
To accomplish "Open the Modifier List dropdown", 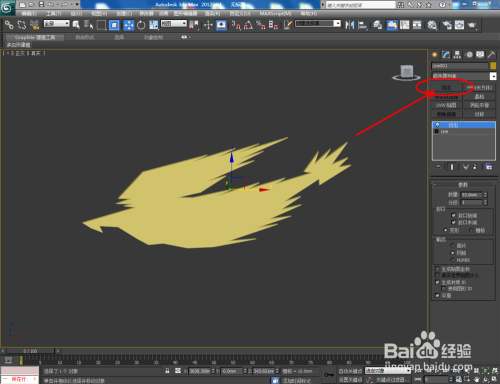I will pyautogui.click(x=493, y=76).
